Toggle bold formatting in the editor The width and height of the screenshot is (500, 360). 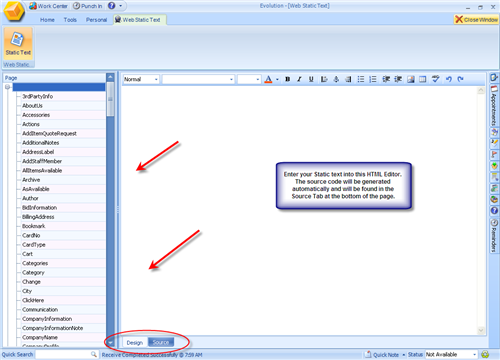287,79
